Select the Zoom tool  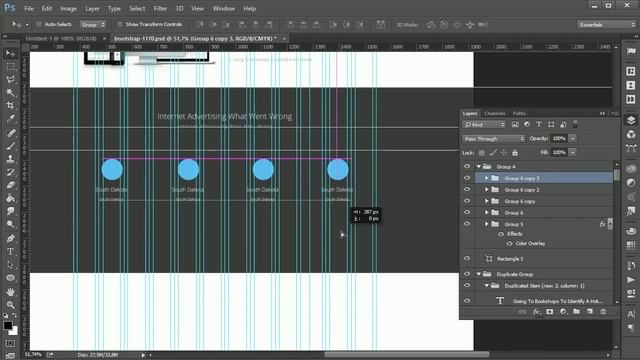pyautogui.click(x=10, y=305)
